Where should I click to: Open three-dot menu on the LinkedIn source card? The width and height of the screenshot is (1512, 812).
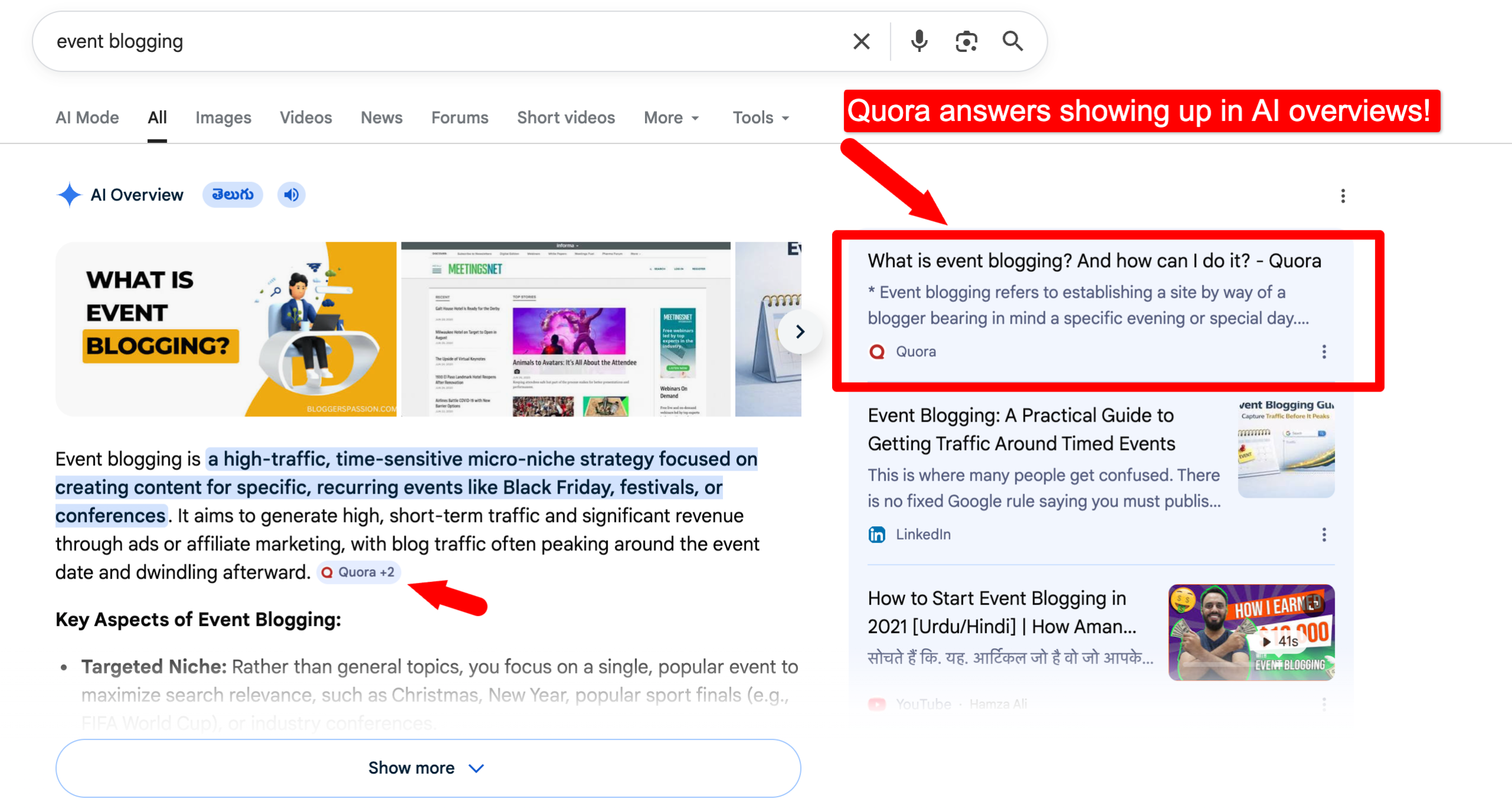[1324, 535]
